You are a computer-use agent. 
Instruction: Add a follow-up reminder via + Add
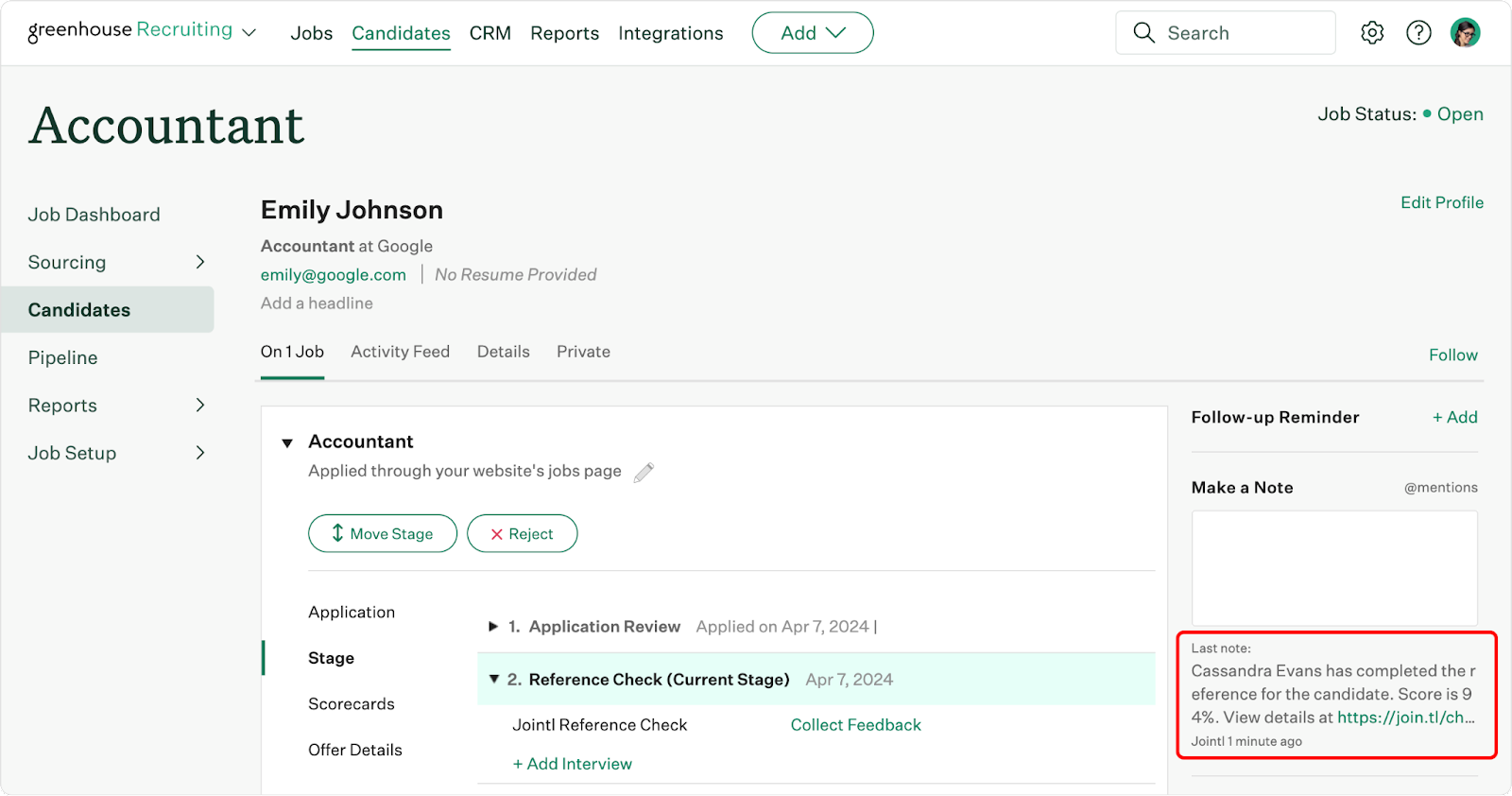[1455, 417]
